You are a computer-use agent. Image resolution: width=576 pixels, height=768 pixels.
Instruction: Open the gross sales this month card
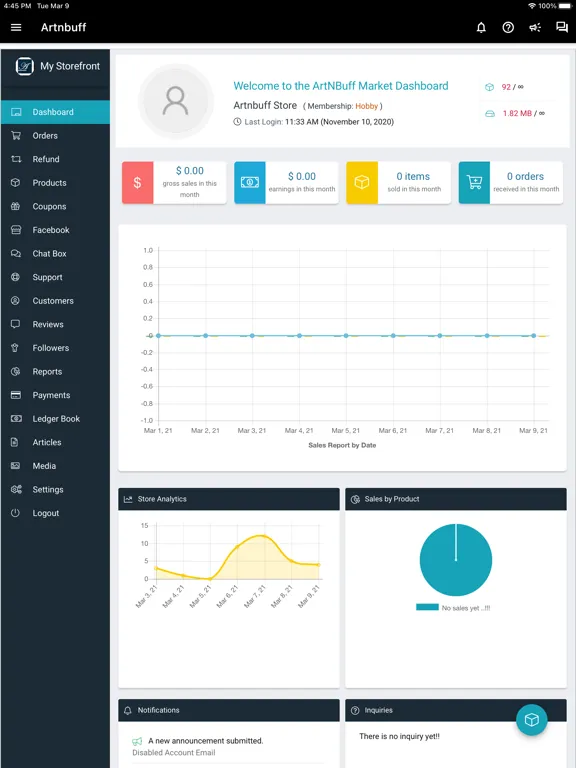point(174,183)
